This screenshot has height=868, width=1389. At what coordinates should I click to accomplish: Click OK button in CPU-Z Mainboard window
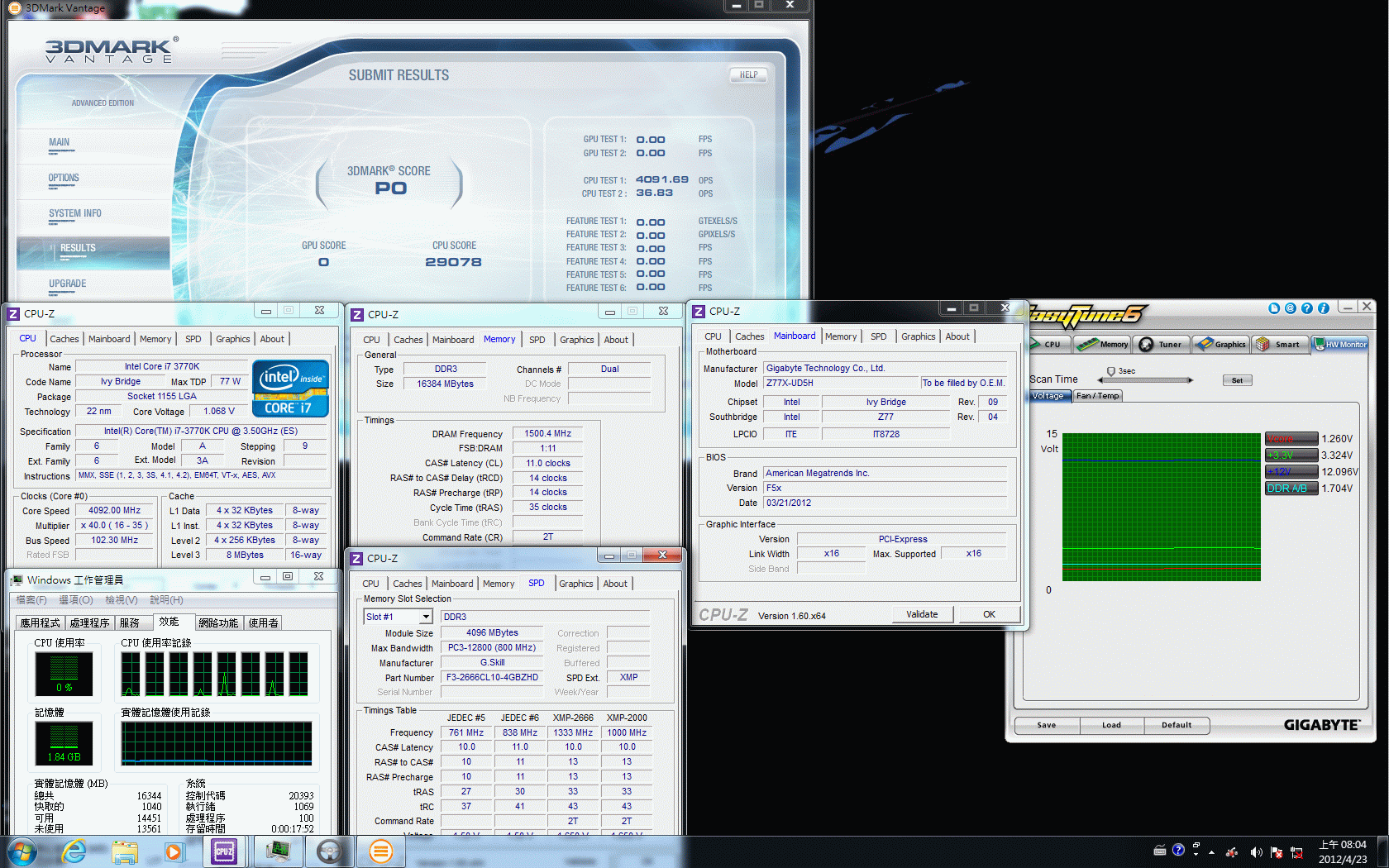pyautogui.click(x=989, y=614)
